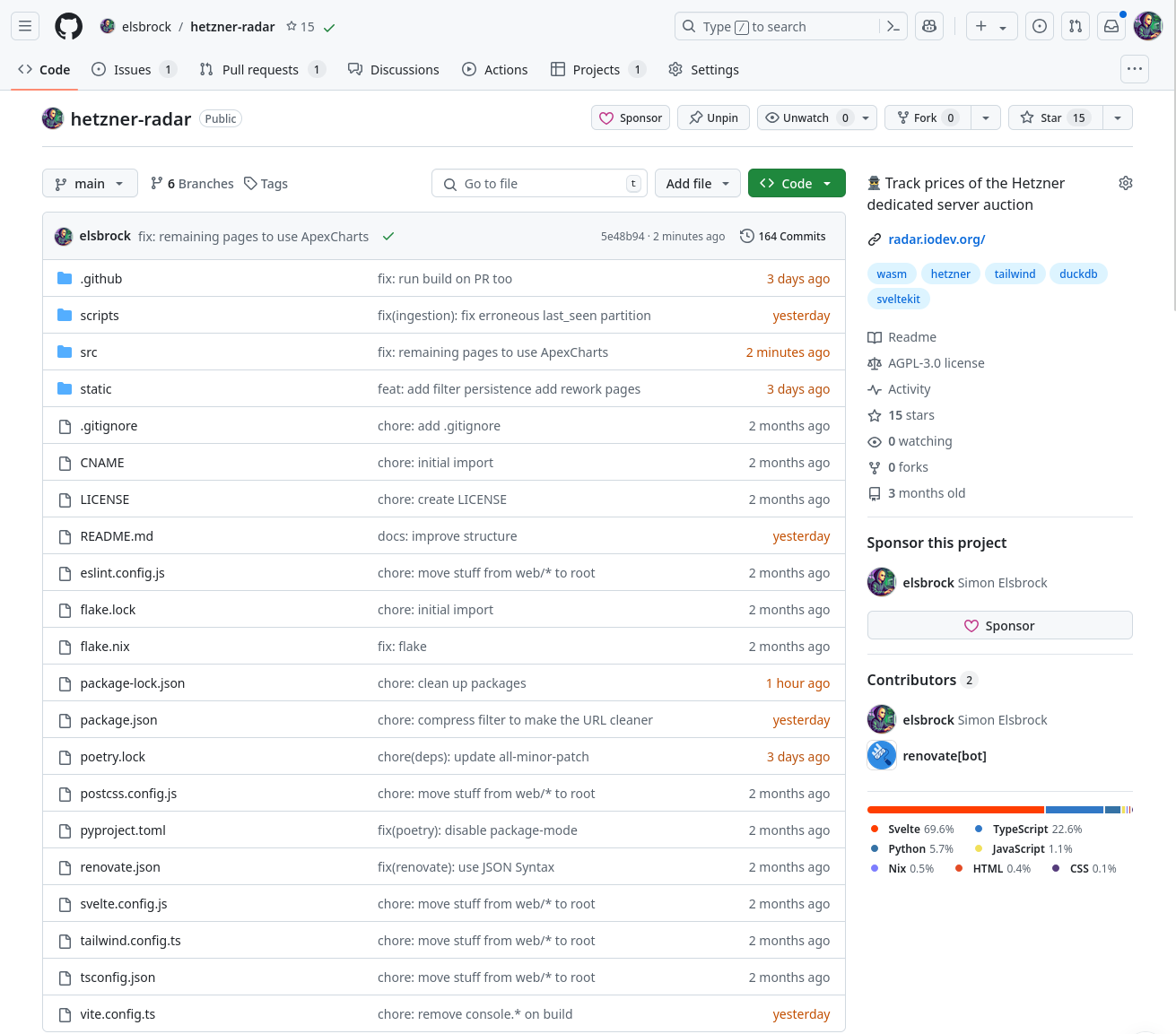Open the main branch selector dropdown
The image size is (1176, 1034).
[90, 183]
